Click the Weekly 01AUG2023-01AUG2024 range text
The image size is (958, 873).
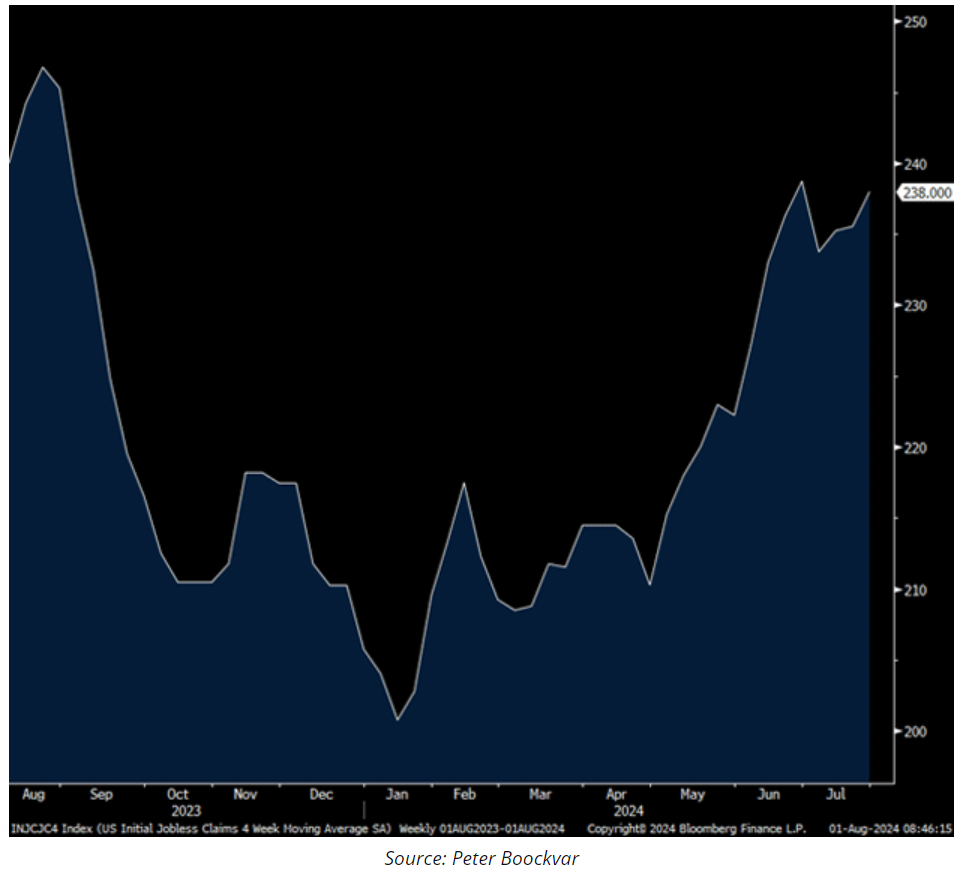click(x=481, y=830)
